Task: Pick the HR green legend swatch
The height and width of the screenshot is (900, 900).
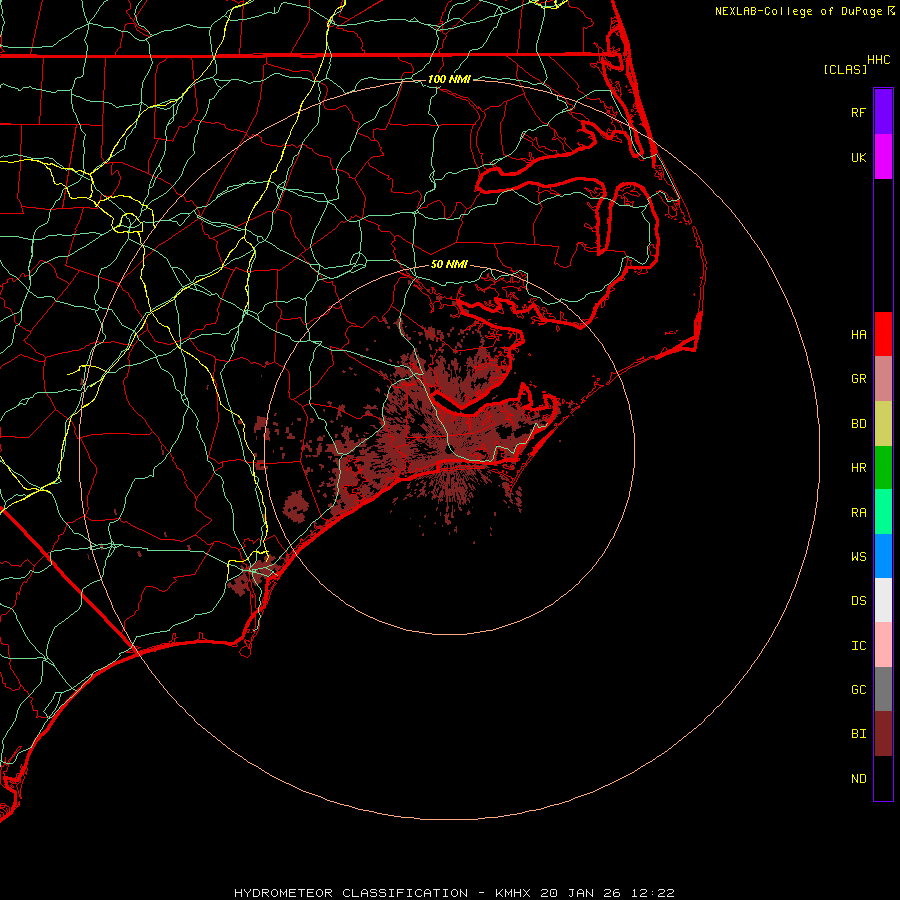Action: tap(883, 468)
